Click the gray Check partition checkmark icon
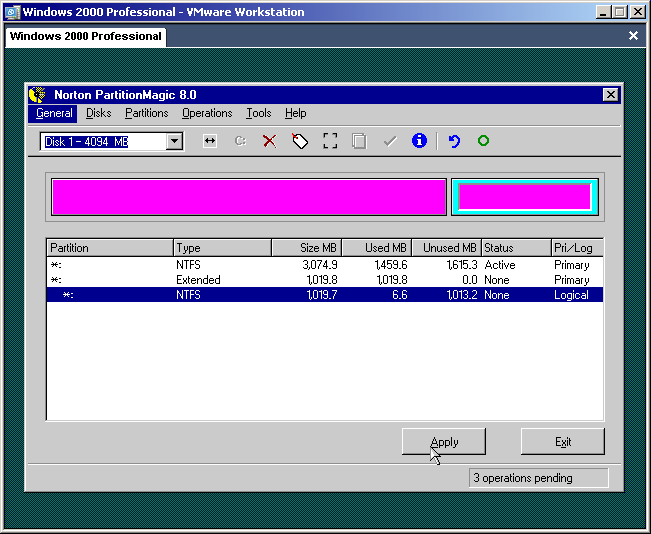651x534 pixels. point(390,141)
